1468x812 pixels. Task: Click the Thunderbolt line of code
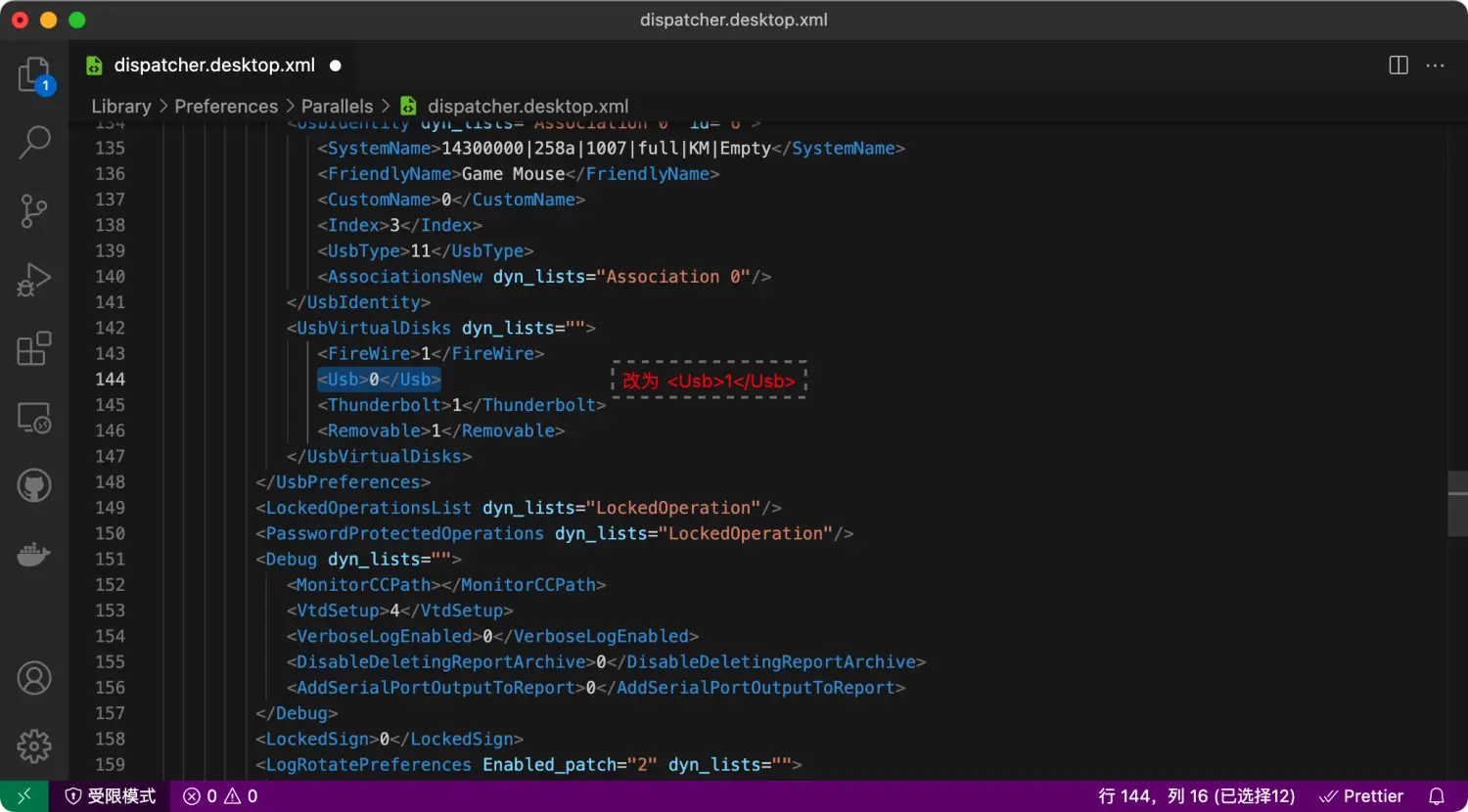pos(461,405)
